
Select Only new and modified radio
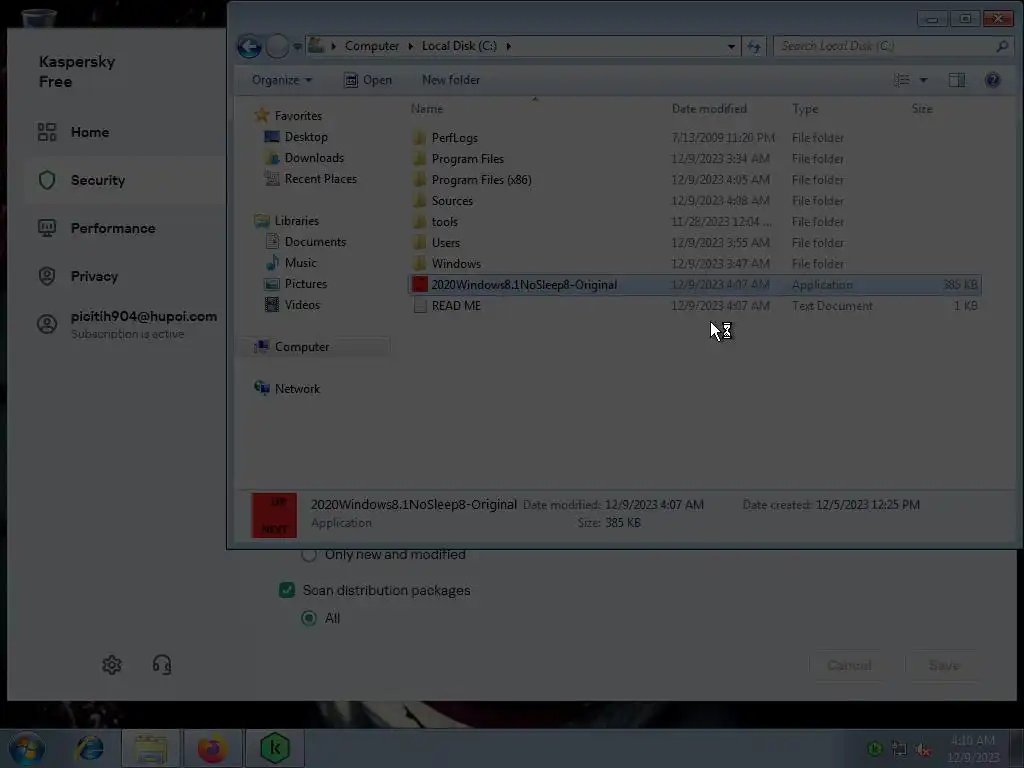click(x=309, y=555)
